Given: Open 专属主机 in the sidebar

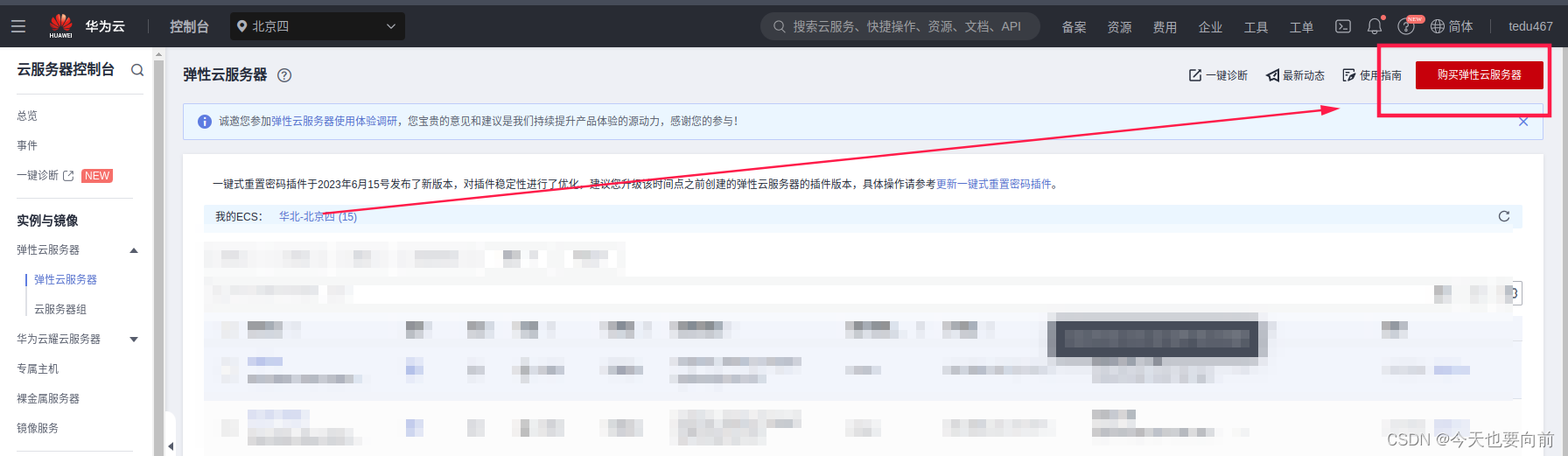Looking at the screenshot, I should click(x=38, y=368).
